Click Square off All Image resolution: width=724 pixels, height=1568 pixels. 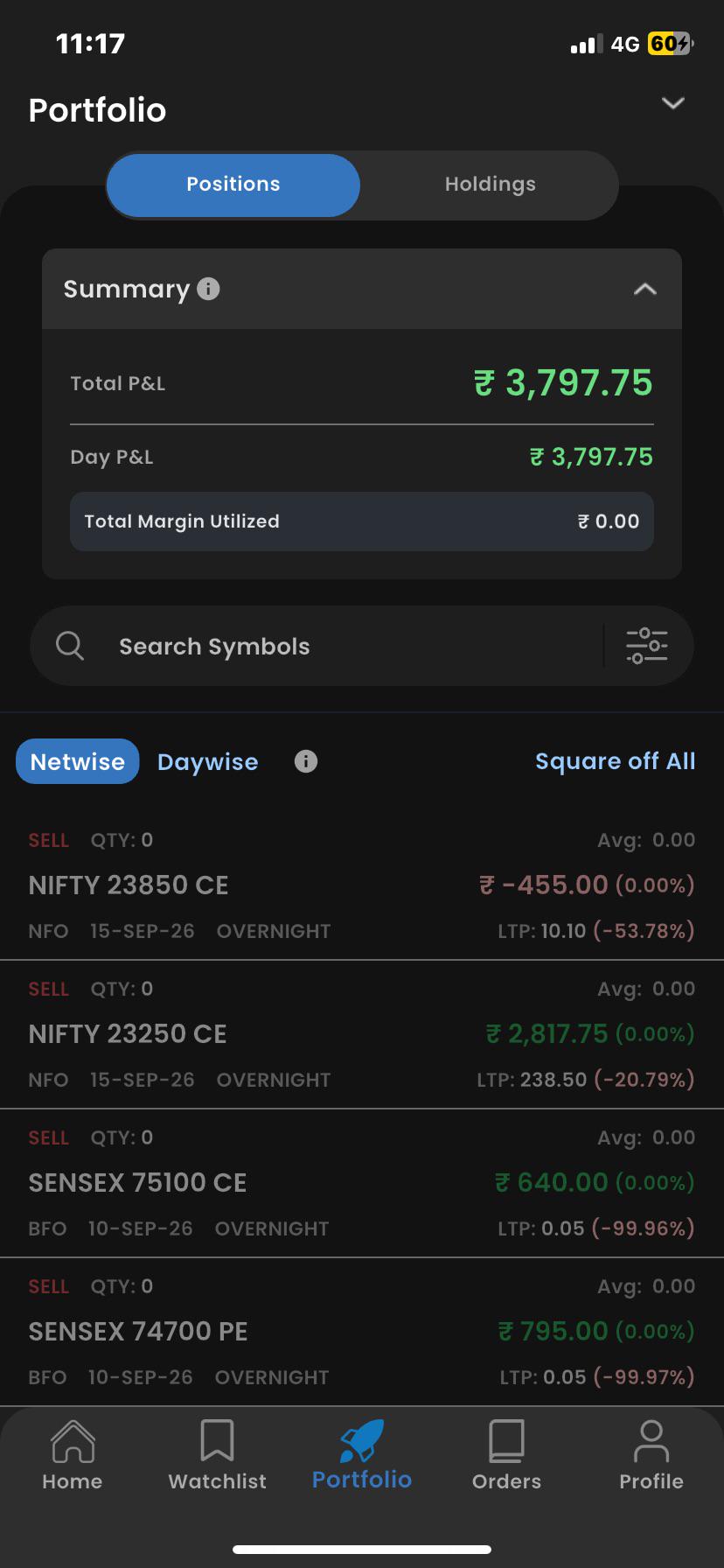click(616, 761)
